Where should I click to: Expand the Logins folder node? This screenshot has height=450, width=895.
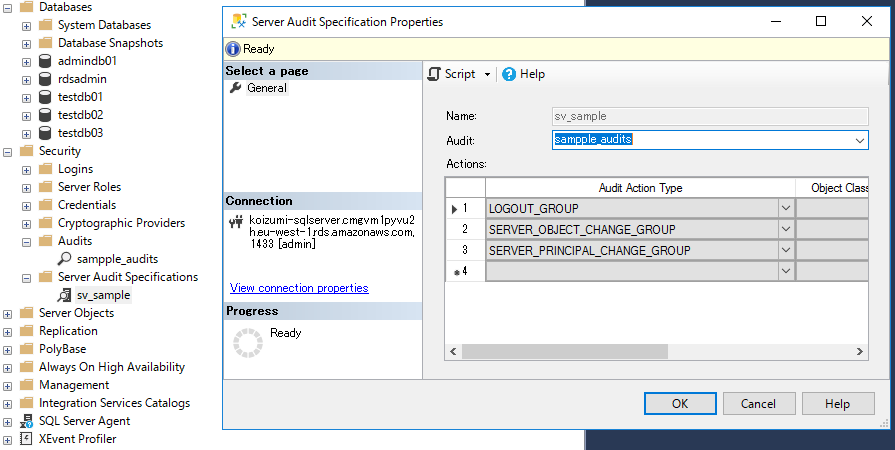tap(27, 169)
